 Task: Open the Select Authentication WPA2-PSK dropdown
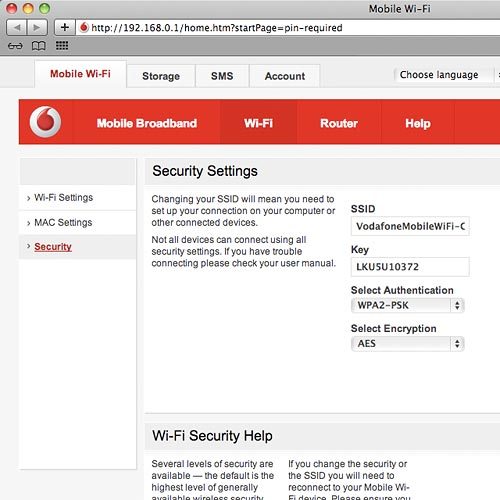[x=408, y=305]
